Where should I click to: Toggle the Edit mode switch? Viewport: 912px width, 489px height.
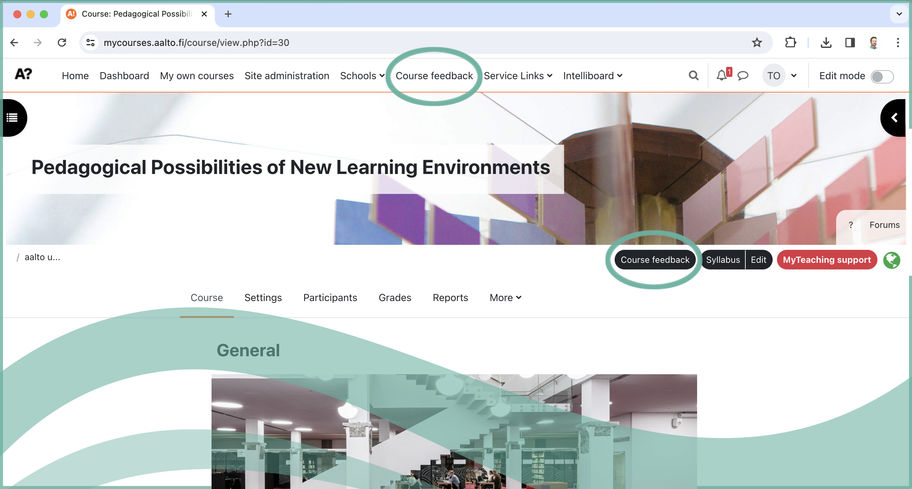click(x=881, y=76)
